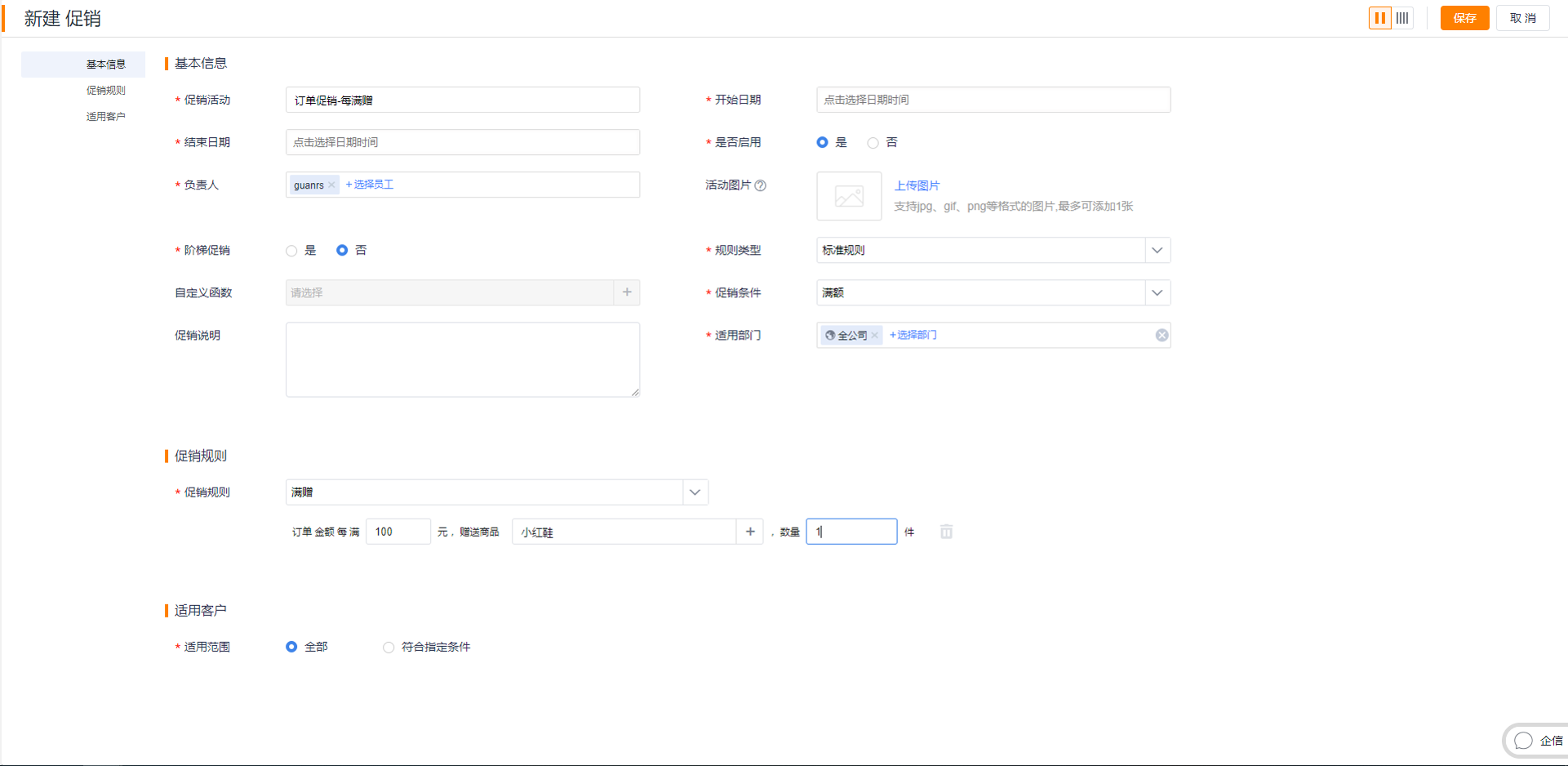Viewport: 1568px width, 766px height.
Task: Switch to two-column layout icon
Action: [x=1380, y=18]
